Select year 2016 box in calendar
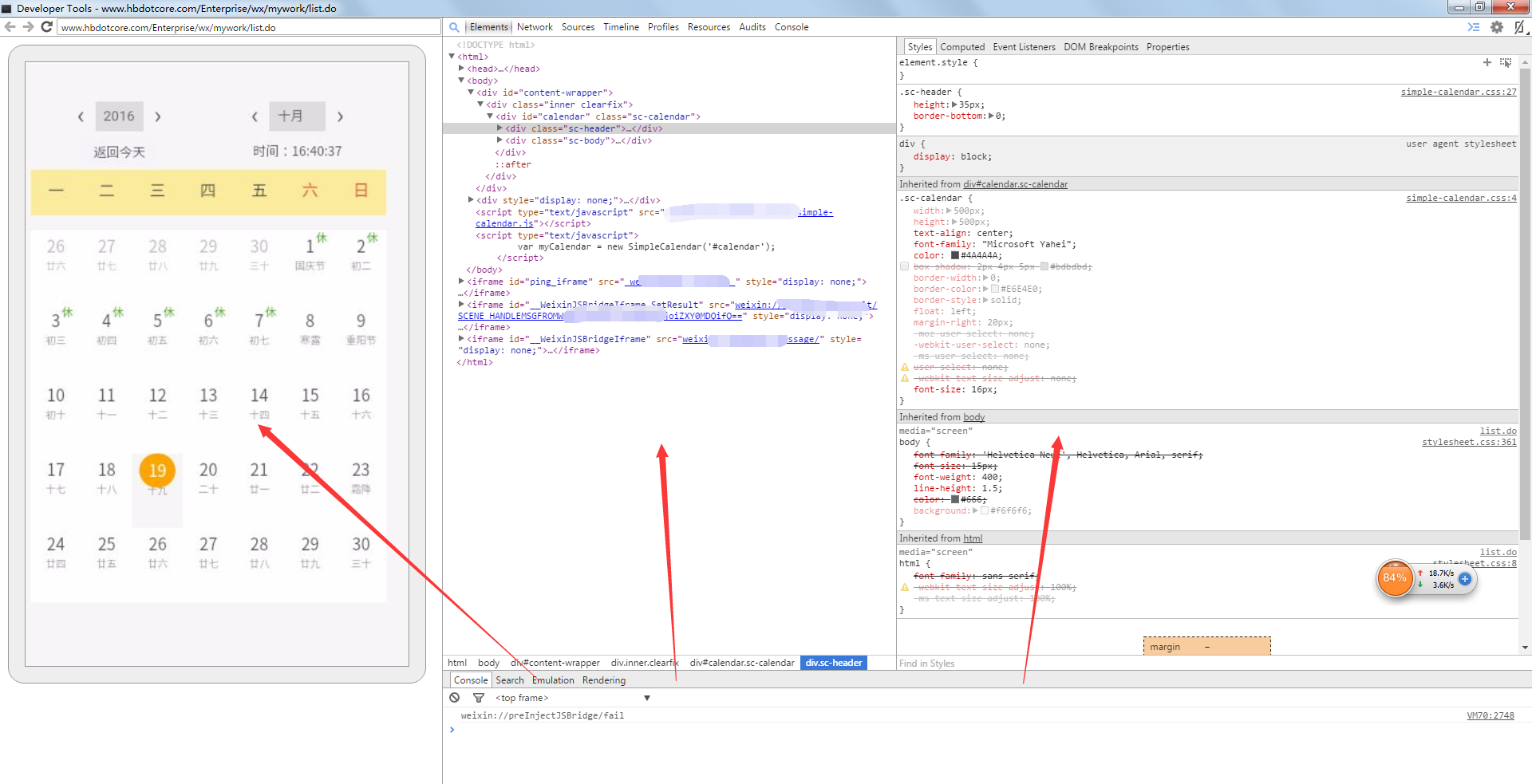This screenshot has width=1532, height=784. click(119, 116)
